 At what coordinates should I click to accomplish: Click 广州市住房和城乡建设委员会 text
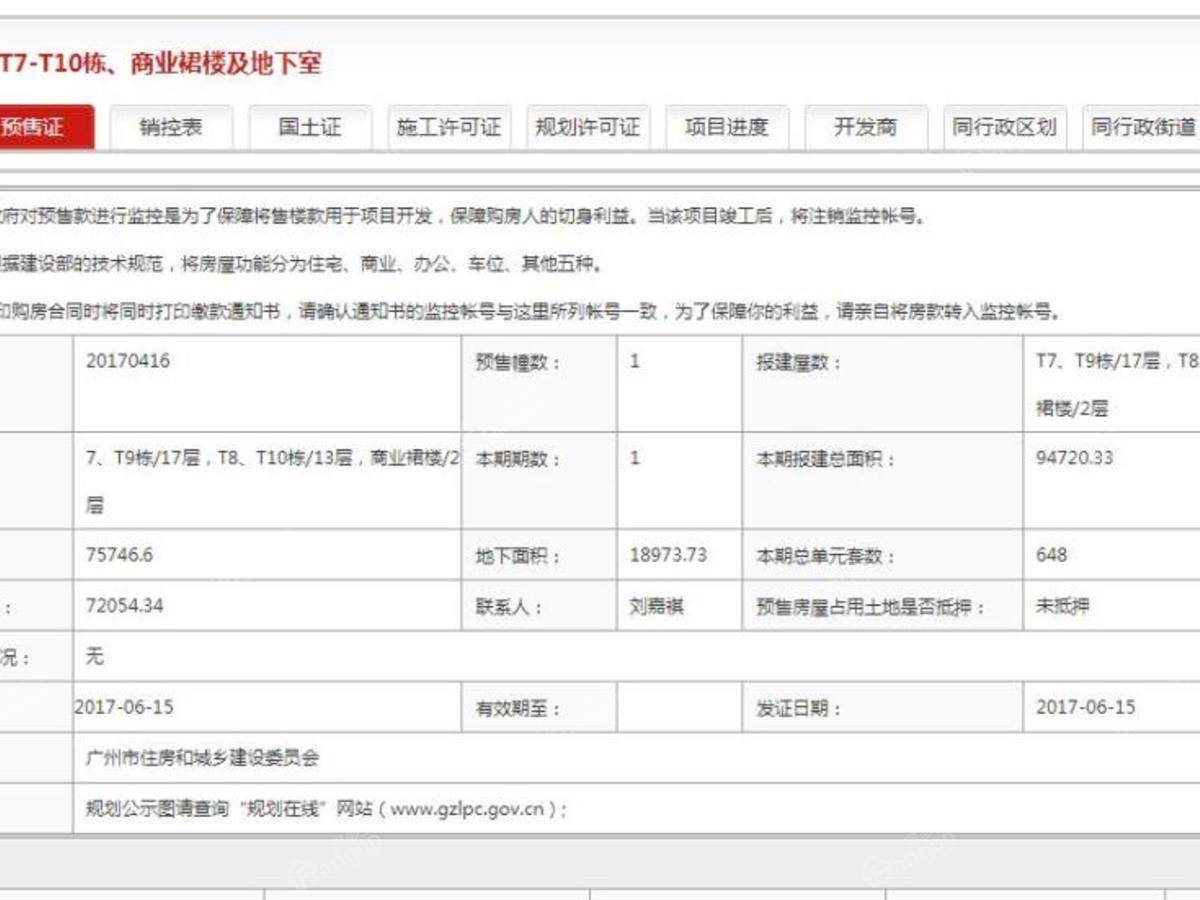pos(203,758)
